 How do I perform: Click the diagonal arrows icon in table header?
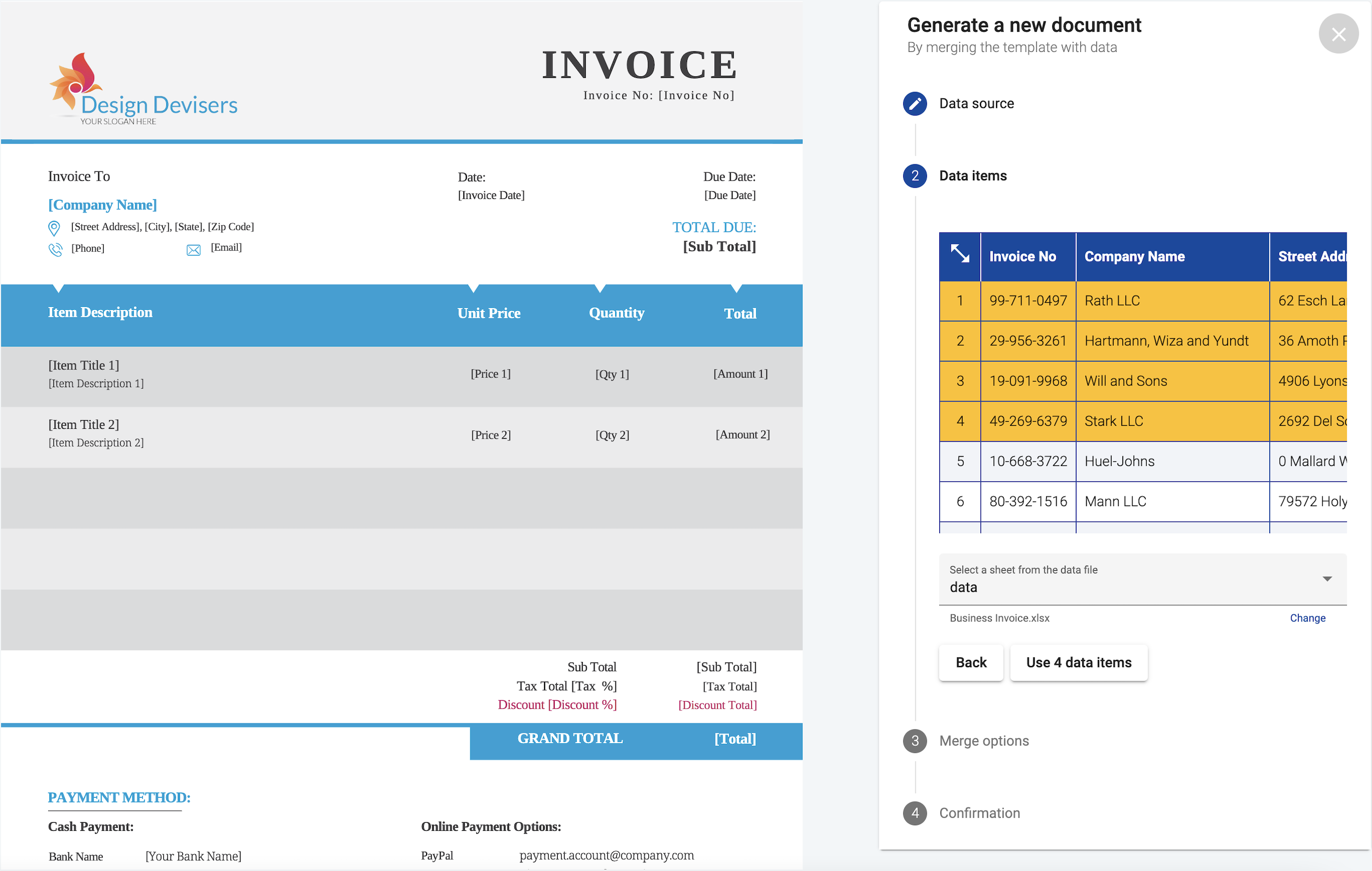tap(960, 255)
